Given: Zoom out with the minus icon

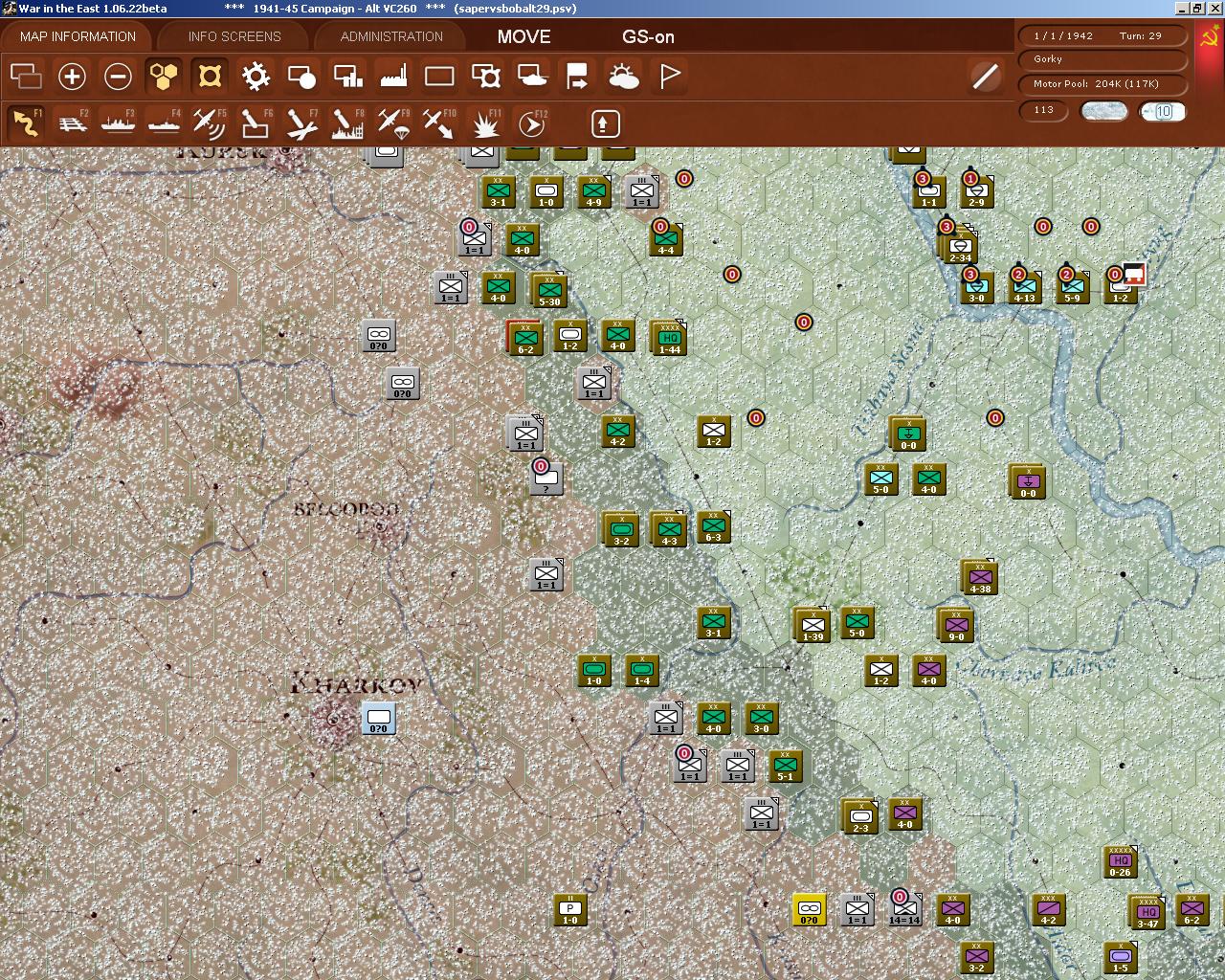Looking at the screenshot, I should click(x=118, y=76).
